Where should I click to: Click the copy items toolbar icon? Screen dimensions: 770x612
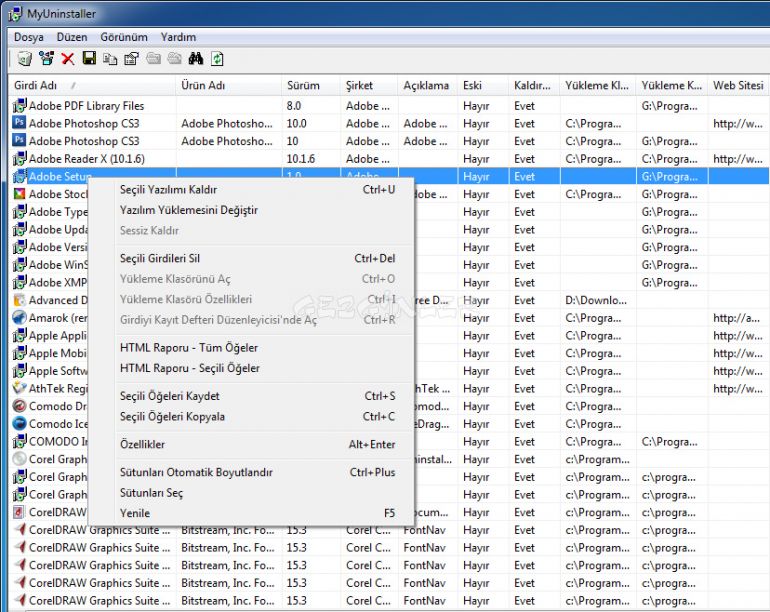(110, 59)
